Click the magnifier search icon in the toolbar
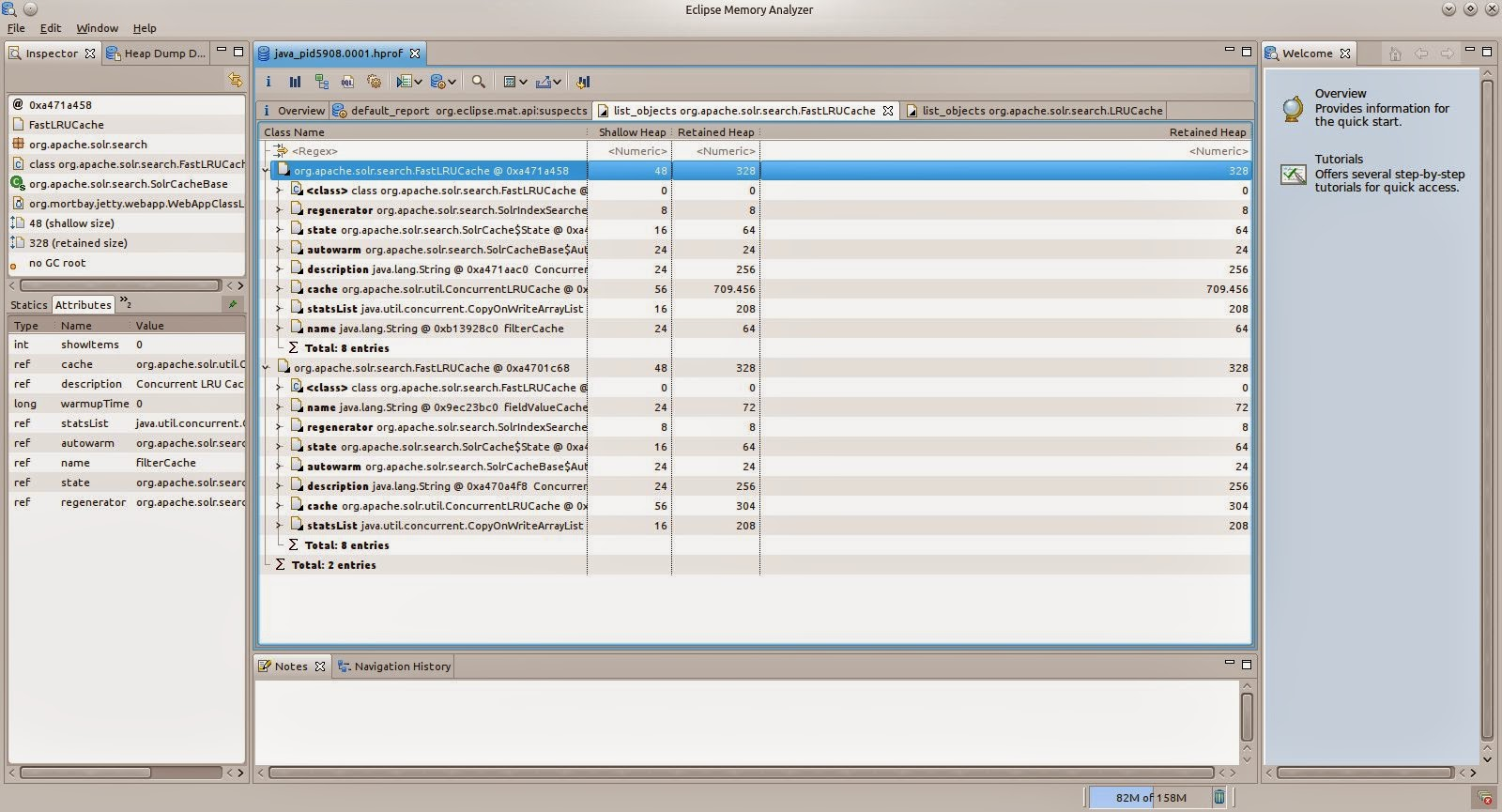This screenshot has height=812, width=1502. [479, 82]
